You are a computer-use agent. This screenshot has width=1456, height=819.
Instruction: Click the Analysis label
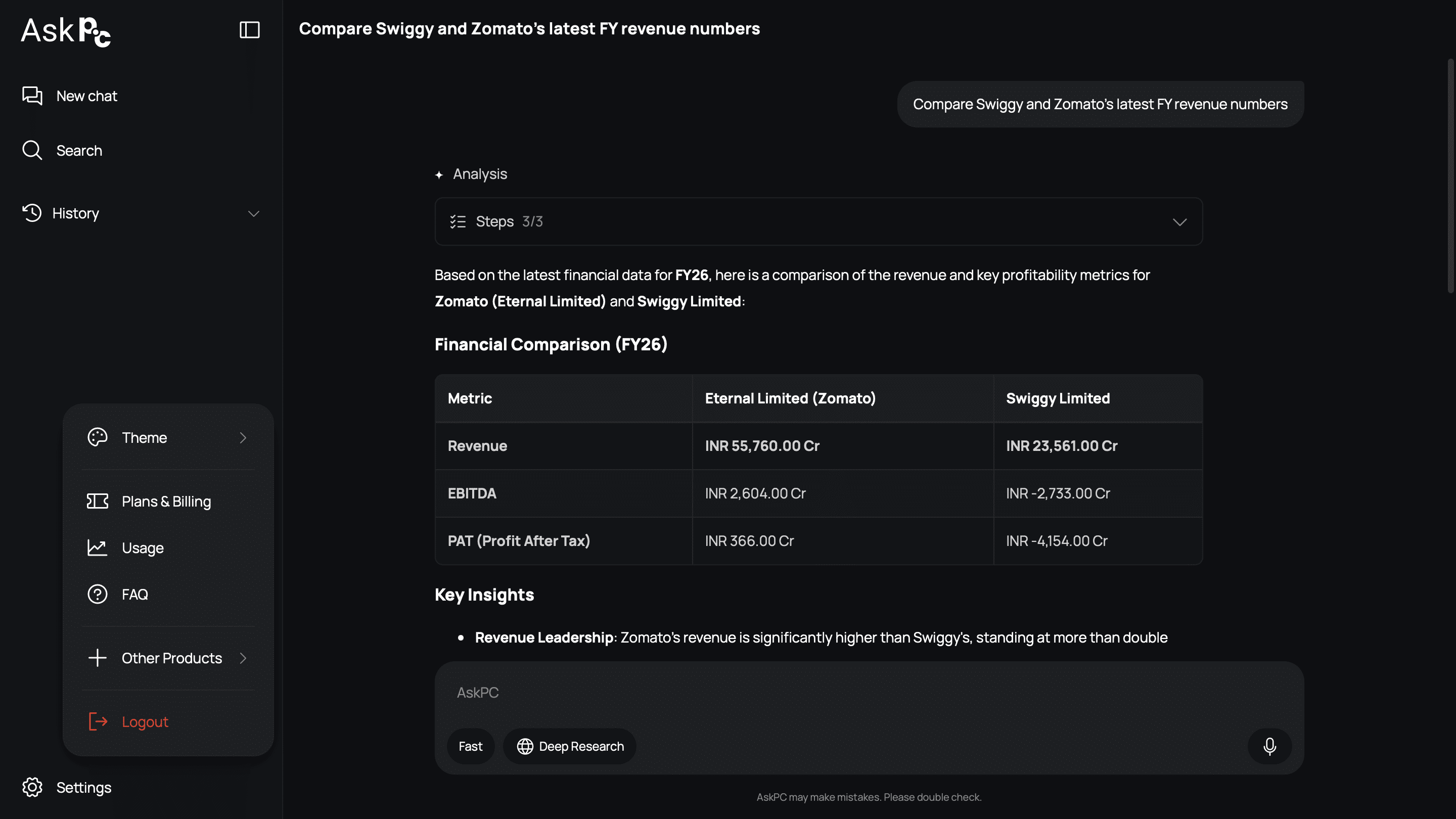(x=479, y=174)
